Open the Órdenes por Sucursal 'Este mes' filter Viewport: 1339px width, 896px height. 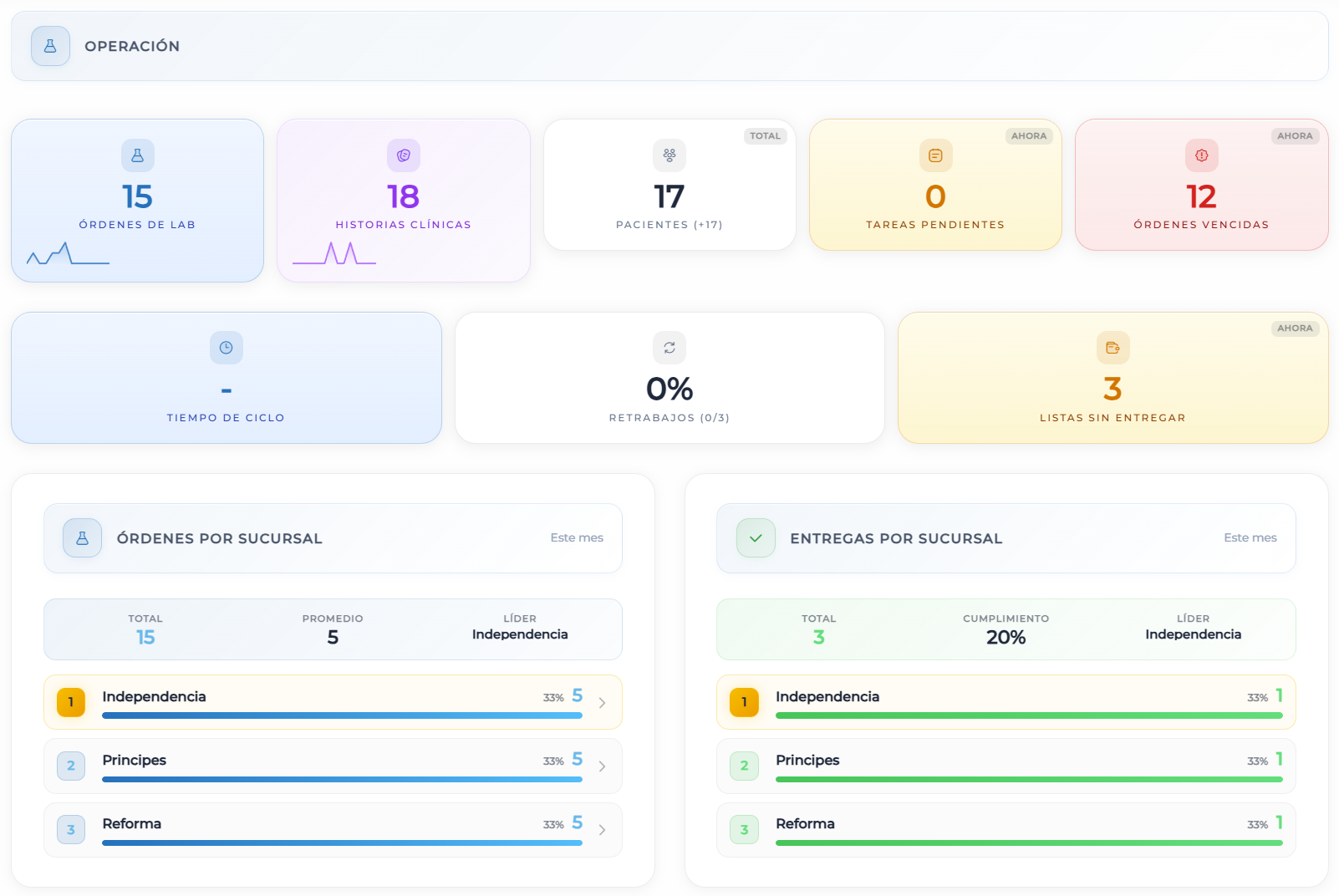click(x=577, y=537)
